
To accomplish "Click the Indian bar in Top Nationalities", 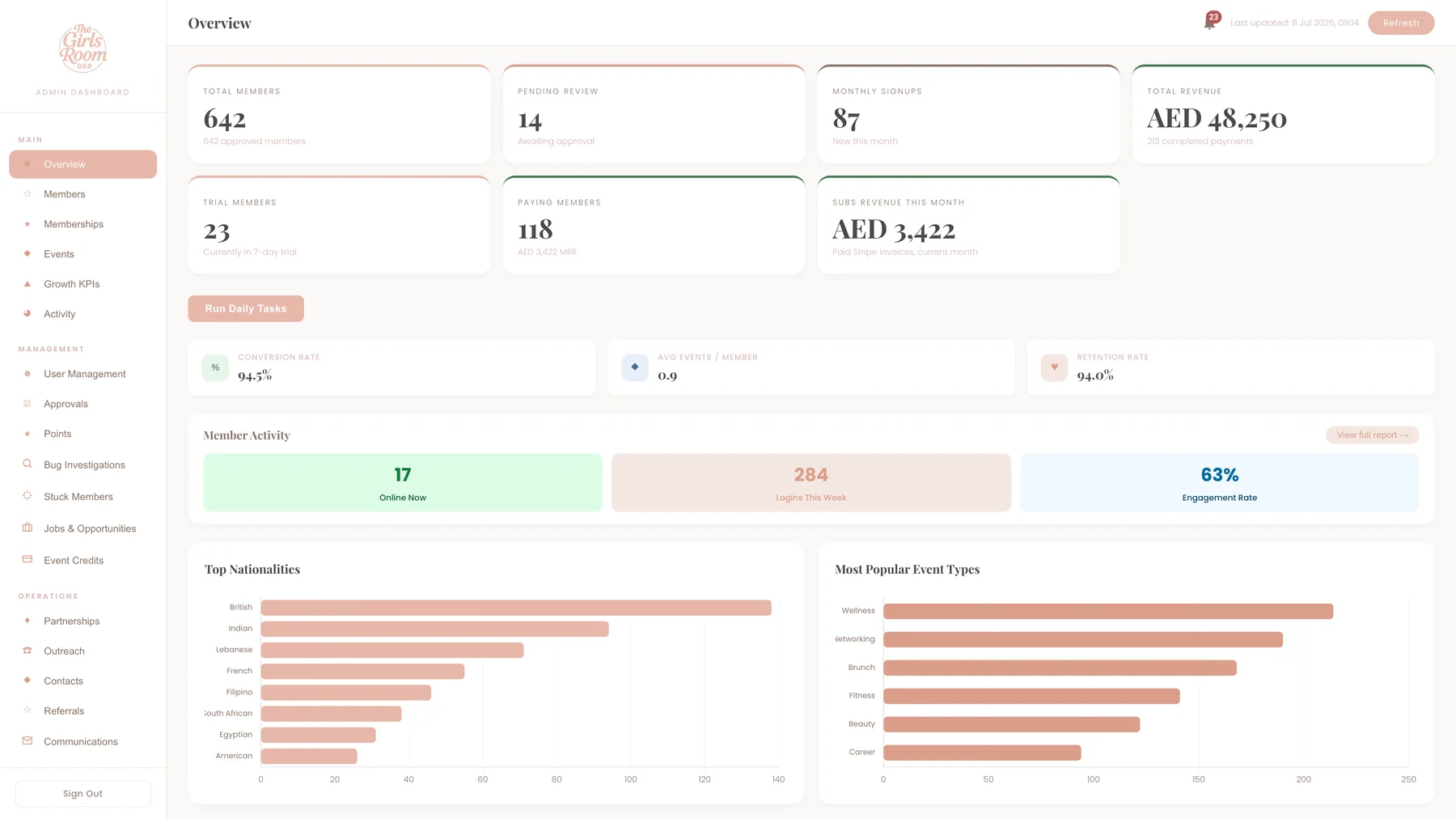I will pyautogui.click(x=434, y=629).
